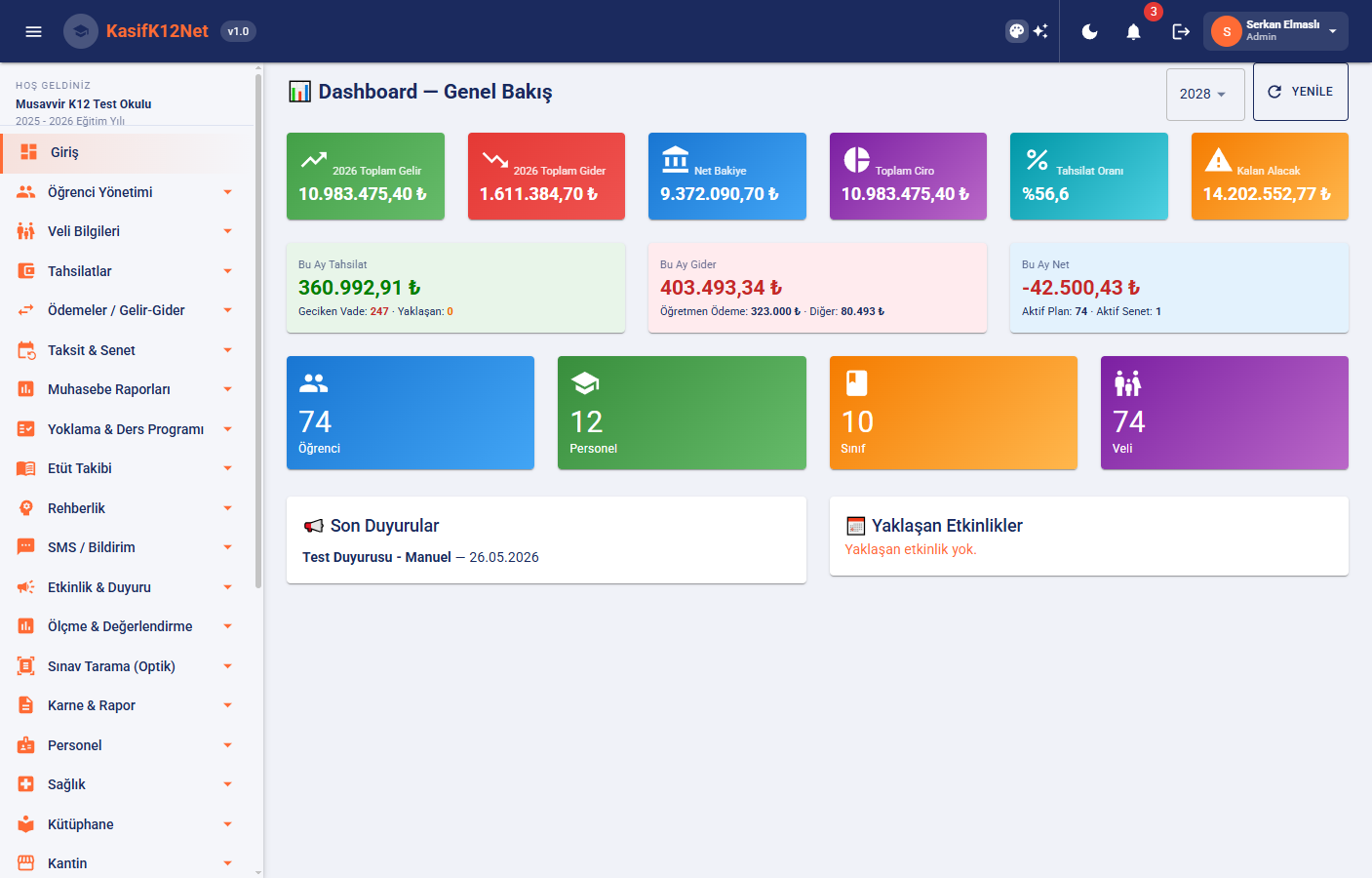The width and height of the screenshot is (1372, 878).
Task: Click the Ödemeler / Gelir-Gider arrows icon
Action: [x=26, y=310]
